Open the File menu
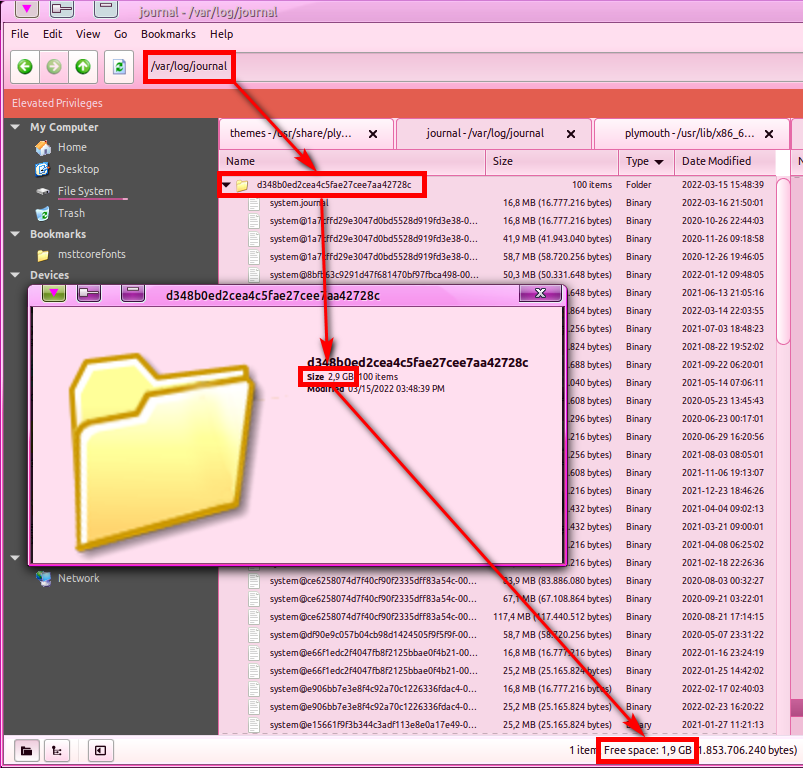The image size is (803, 768). pyautogui.click(x=20, y=34)
